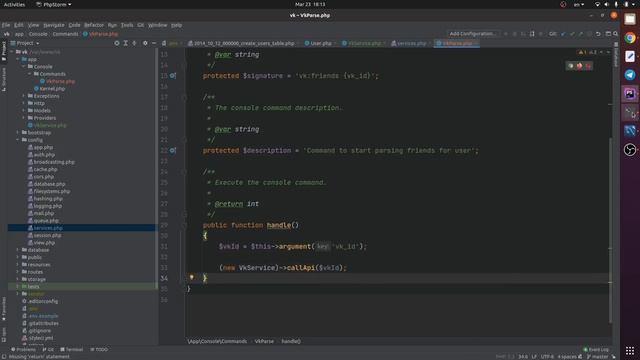Click the first browser icon in the editor's browser popup
640x360 pixels.
click(571, 66)
